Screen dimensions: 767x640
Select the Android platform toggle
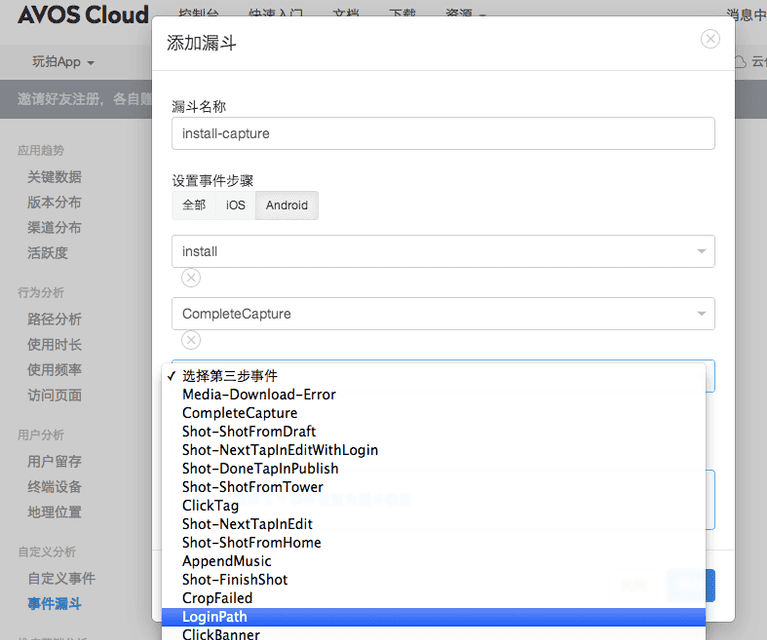coord(287,205)
